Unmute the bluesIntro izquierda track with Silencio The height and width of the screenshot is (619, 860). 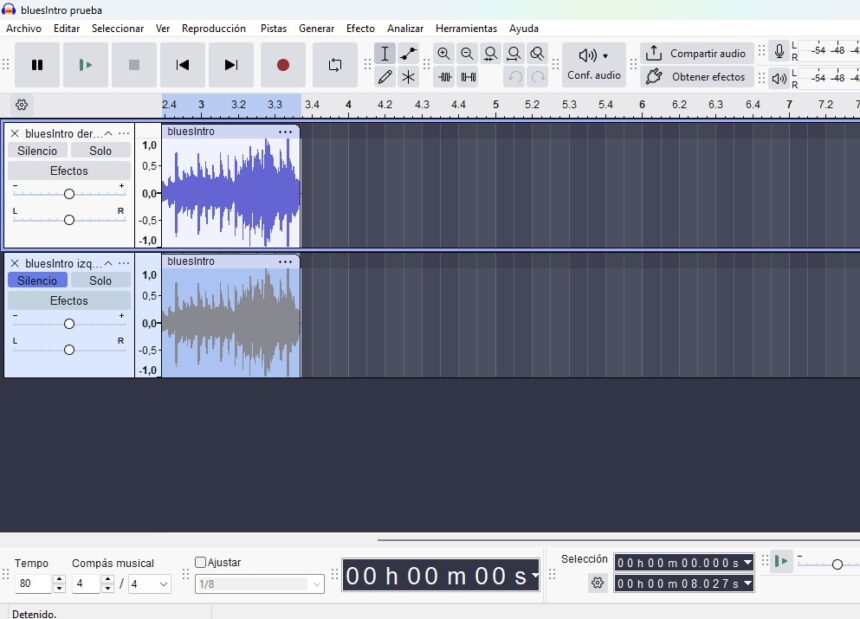click(x=37, y=280)
